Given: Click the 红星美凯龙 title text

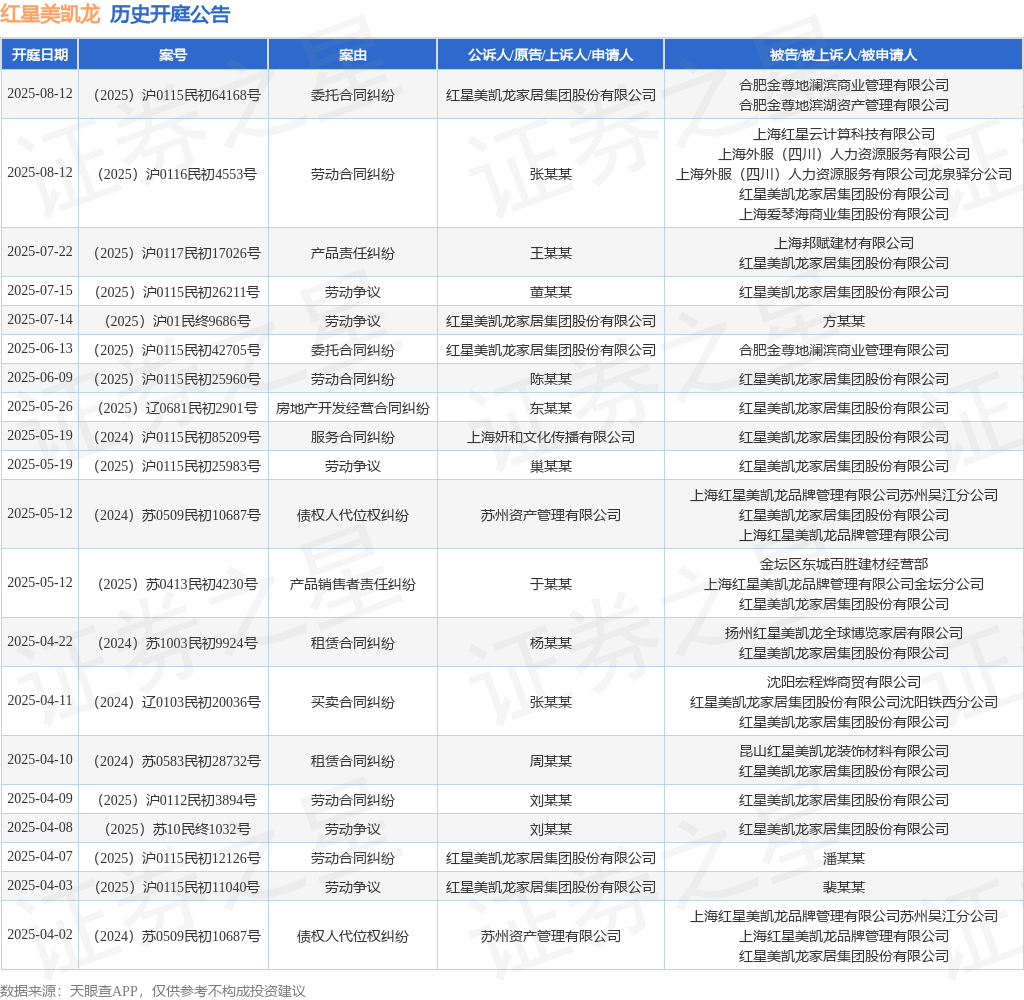Looking at the screenshot, I should (x=50, y=14).
